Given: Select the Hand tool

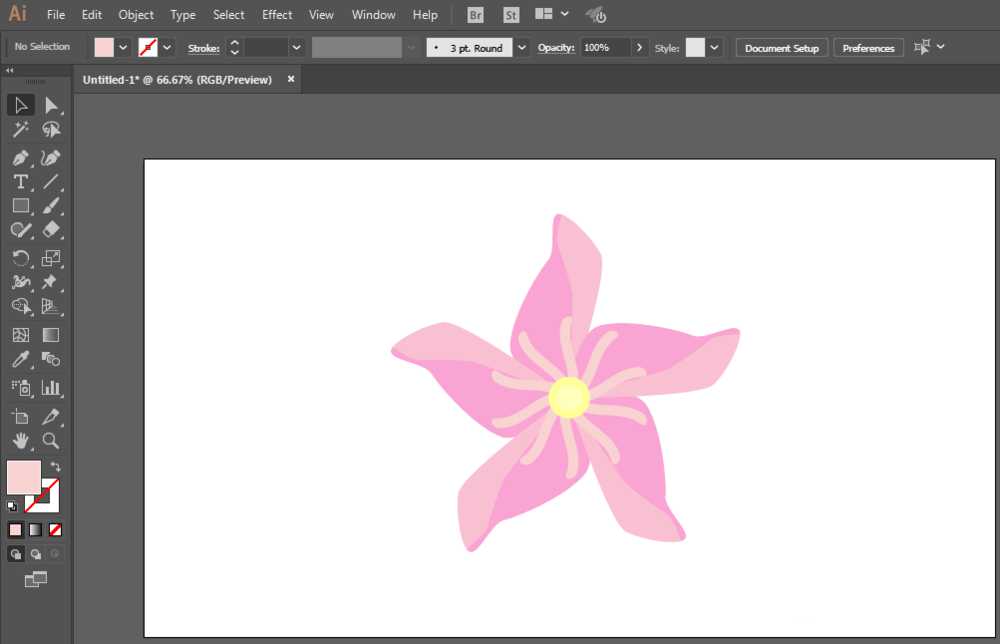Looking at the screenshot, I should (x=20, y=441).
